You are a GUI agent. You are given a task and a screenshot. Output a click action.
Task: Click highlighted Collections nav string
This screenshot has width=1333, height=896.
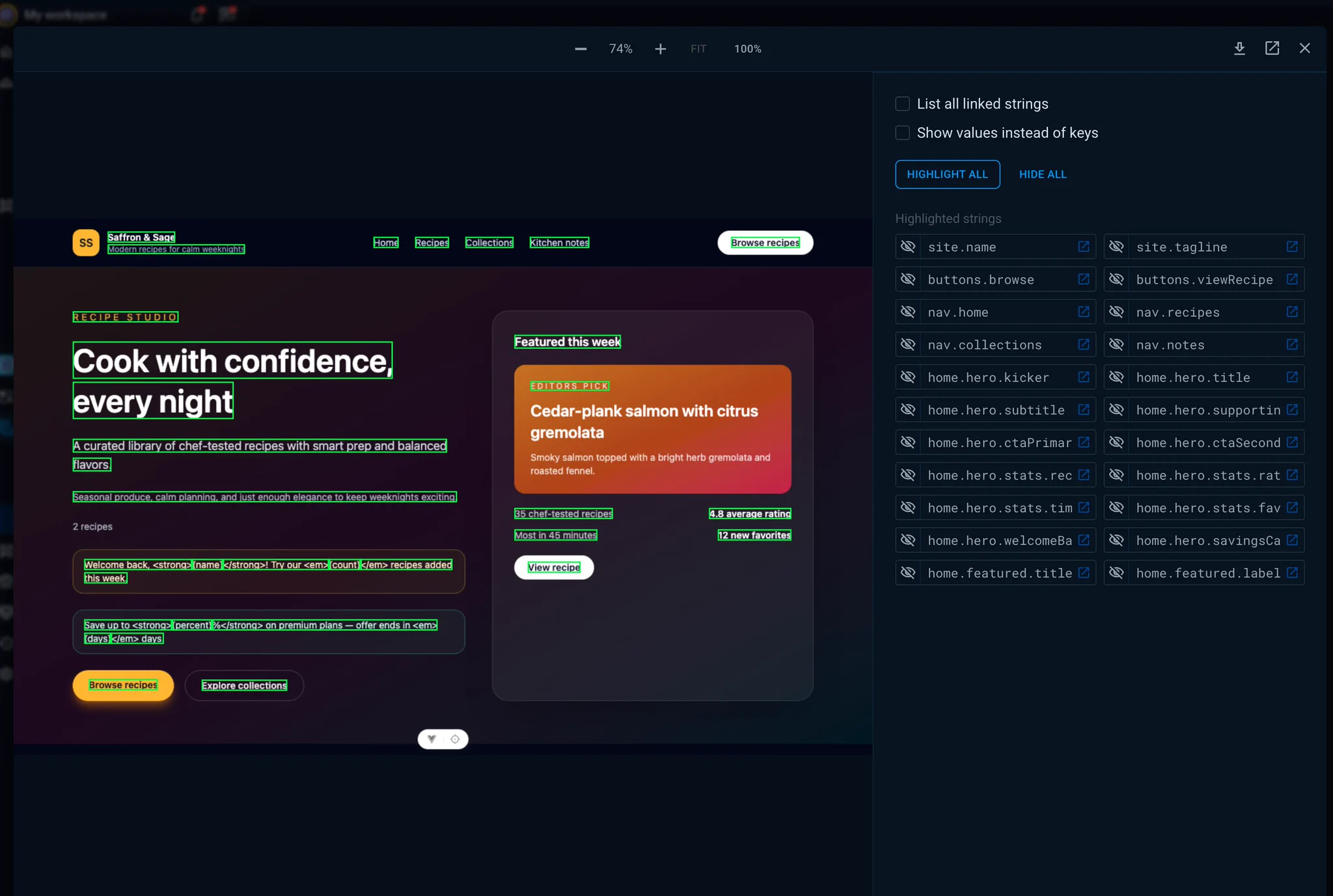pyautogui.click(x=489, y=243)
